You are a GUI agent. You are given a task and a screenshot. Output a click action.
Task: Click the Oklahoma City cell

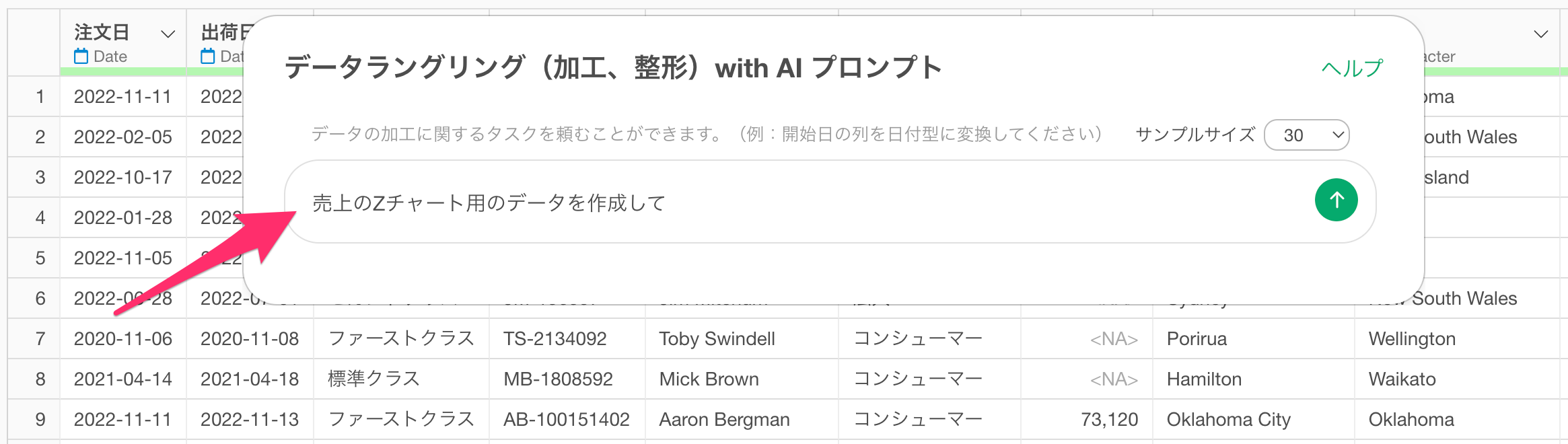coord(1254,419)
